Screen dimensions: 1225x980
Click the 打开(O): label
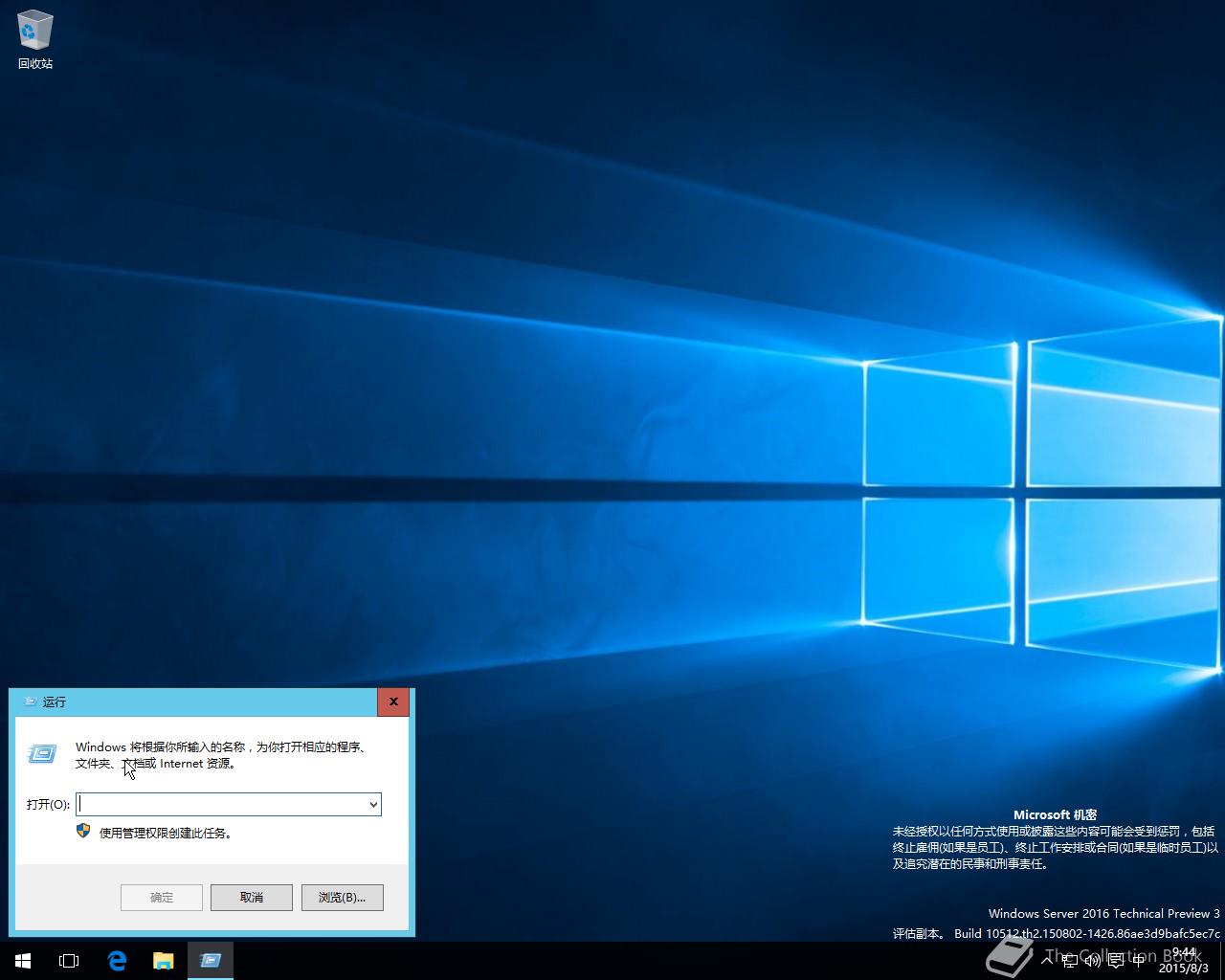point(48,804)
